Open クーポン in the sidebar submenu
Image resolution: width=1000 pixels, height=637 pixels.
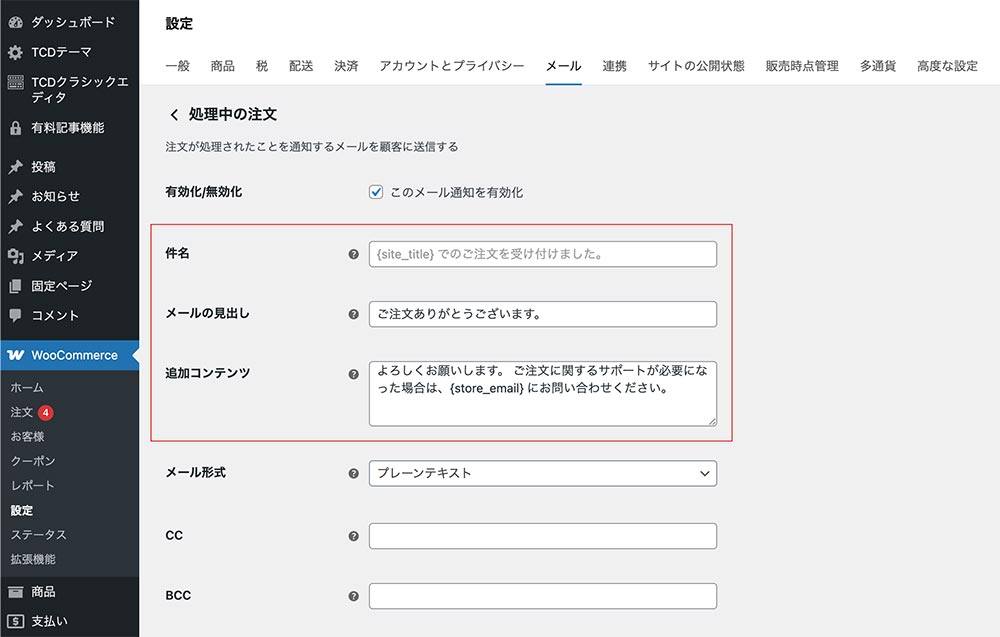(x=33, y=461)
